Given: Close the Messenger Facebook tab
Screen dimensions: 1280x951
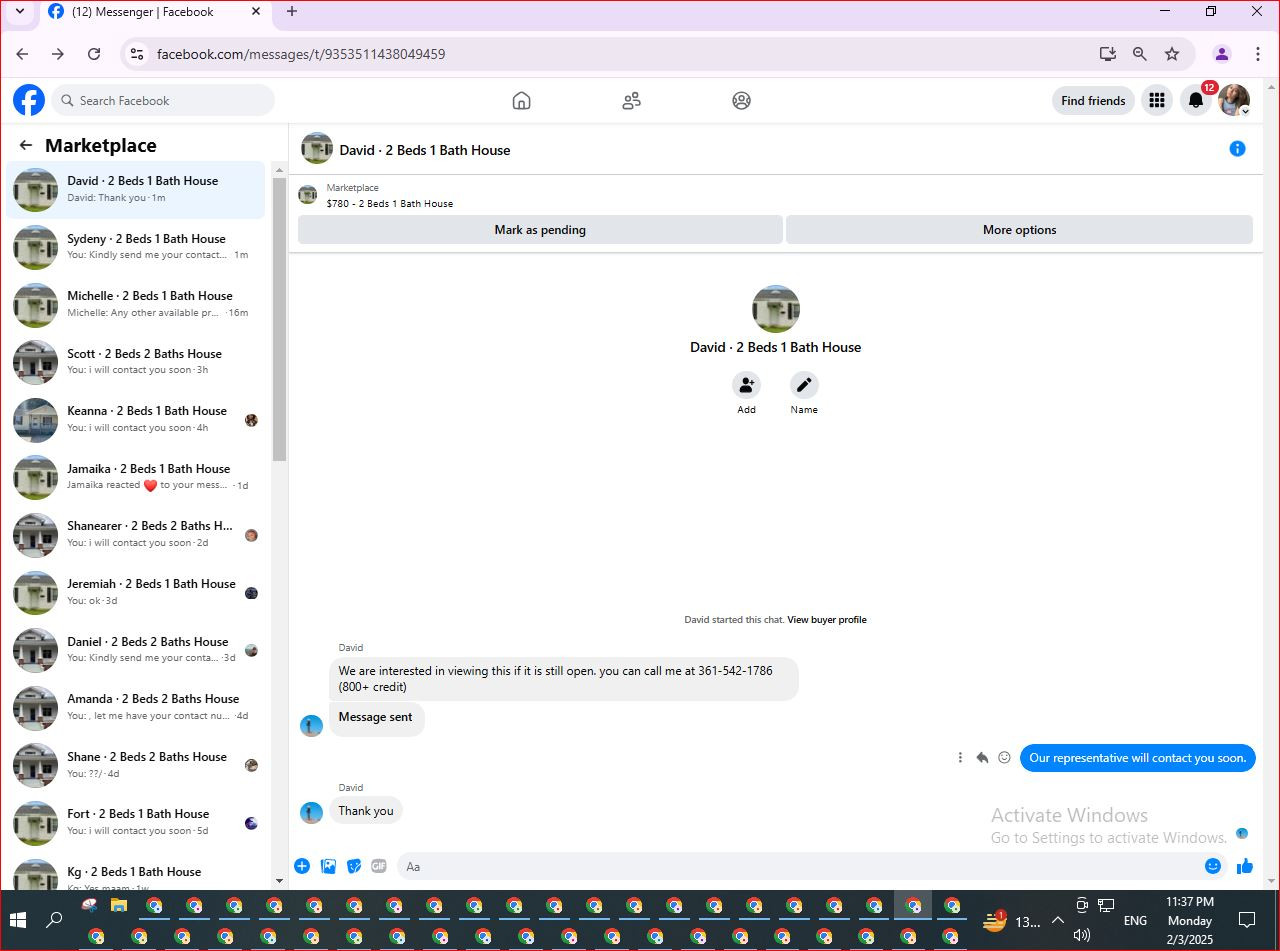Looking at the screenshot, I should click(256, 12).
